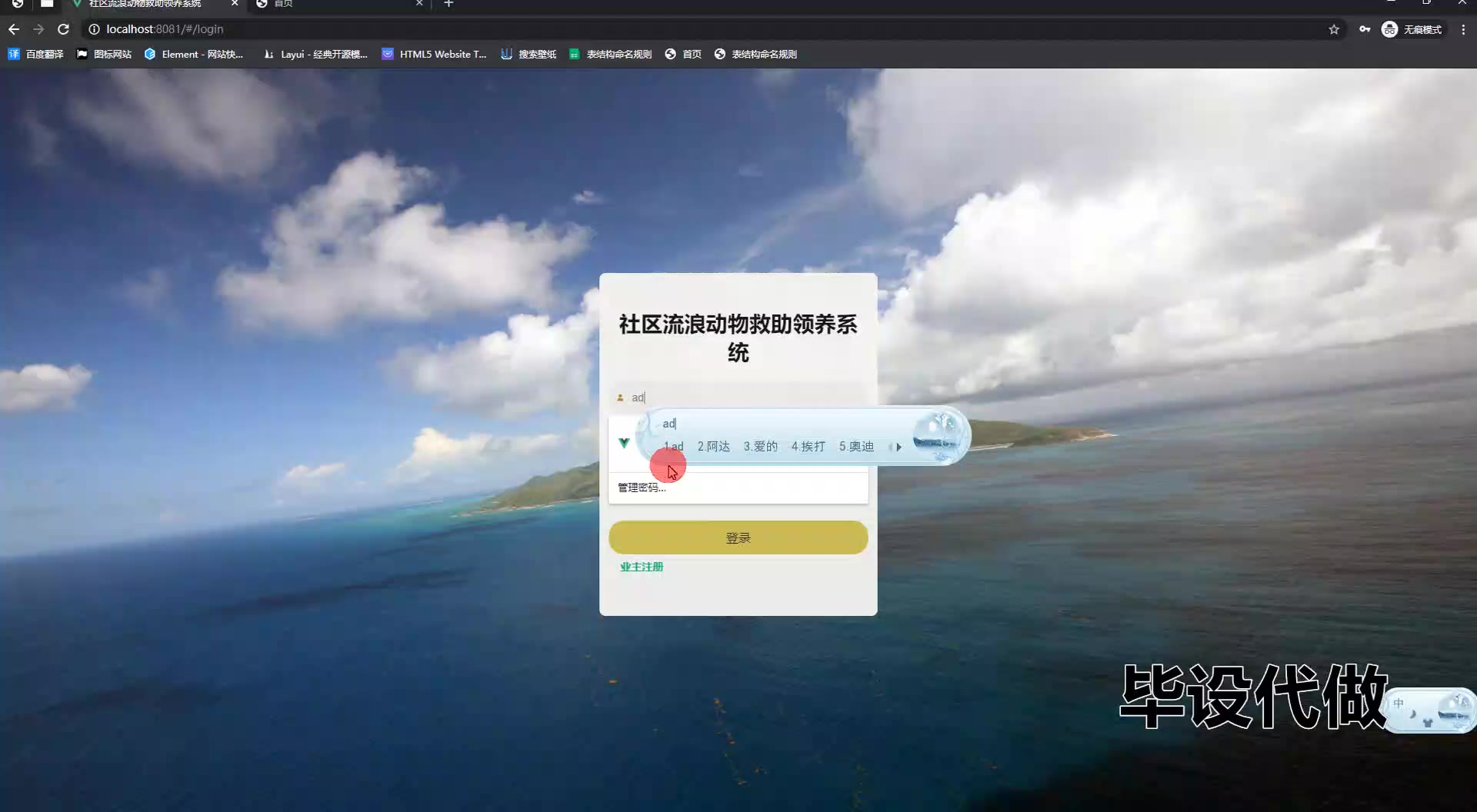Image resolution: width=1477 pixels, height=812 pixels.
Task: Click the 无痕模式 incognito indicator
Action: [x=1412, y=29]
